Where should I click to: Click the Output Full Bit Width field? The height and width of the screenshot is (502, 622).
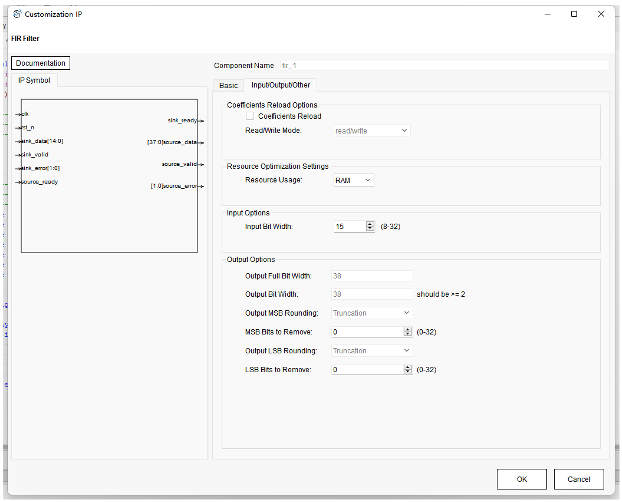click(371, 276)
